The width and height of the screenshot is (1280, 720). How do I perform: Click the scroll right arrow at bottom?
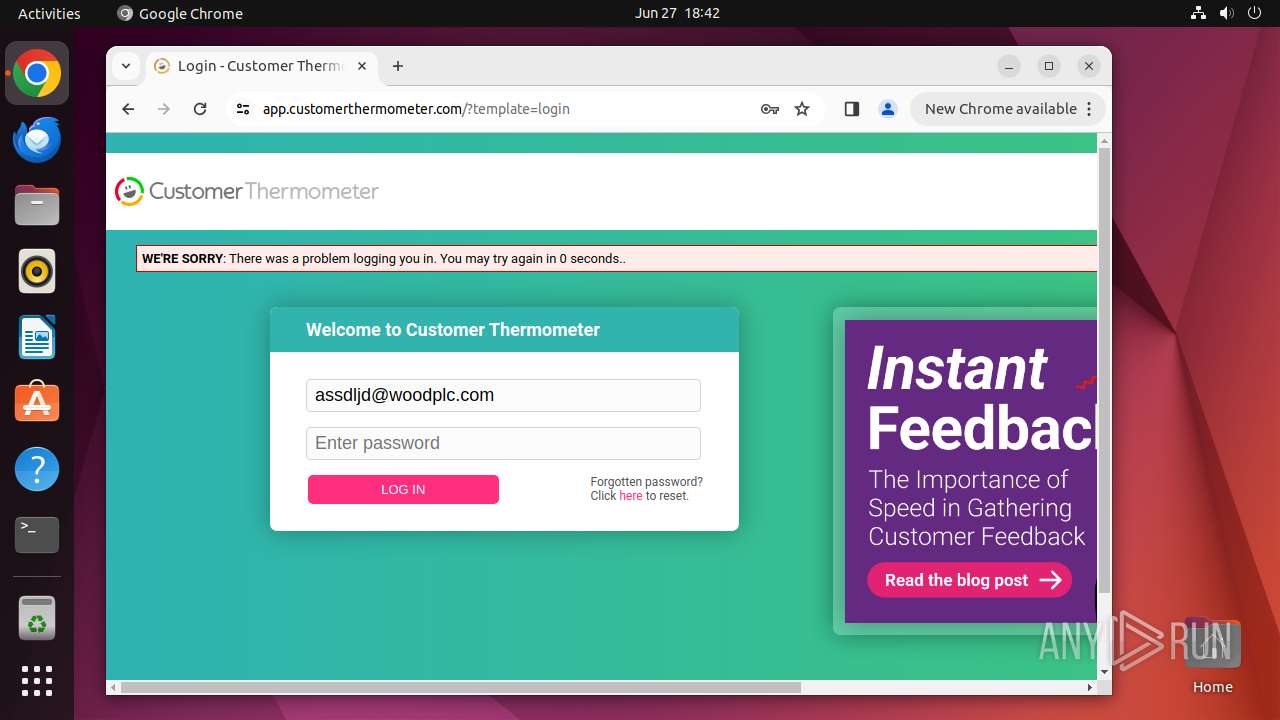point(1090,687)
